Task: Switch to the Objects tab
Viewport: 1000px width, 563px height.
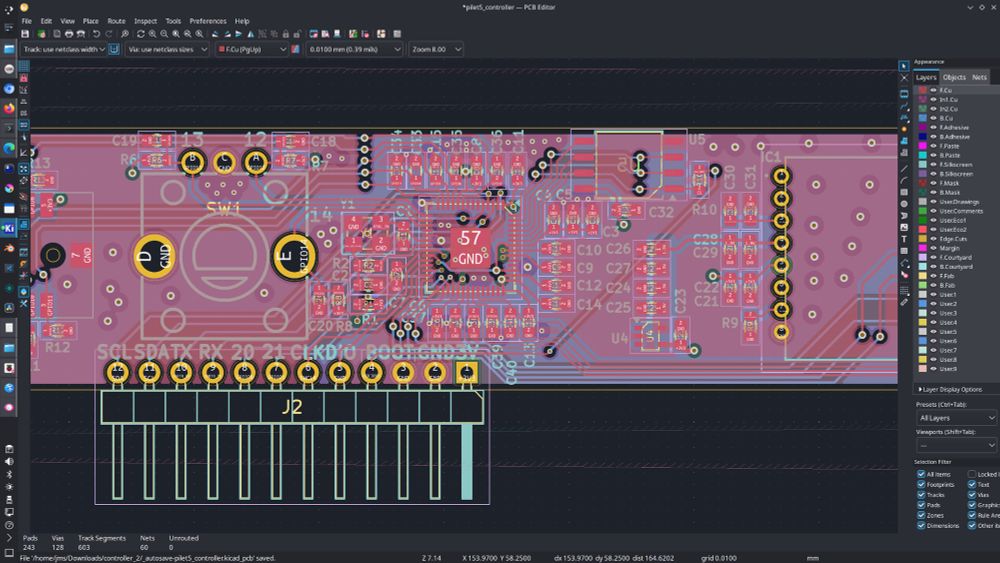Action: (954, 77)
